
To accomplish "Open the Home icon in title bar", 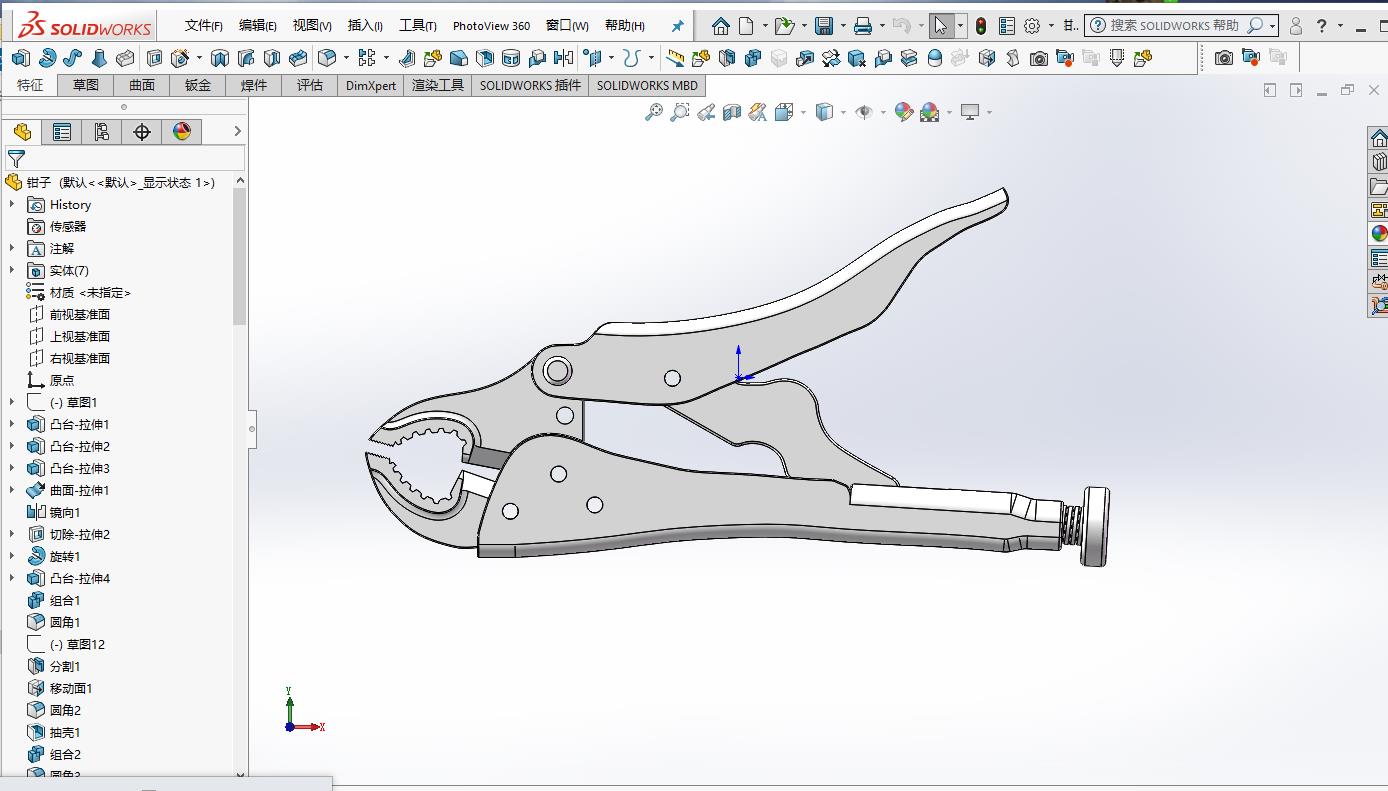I will coord(720,26).
